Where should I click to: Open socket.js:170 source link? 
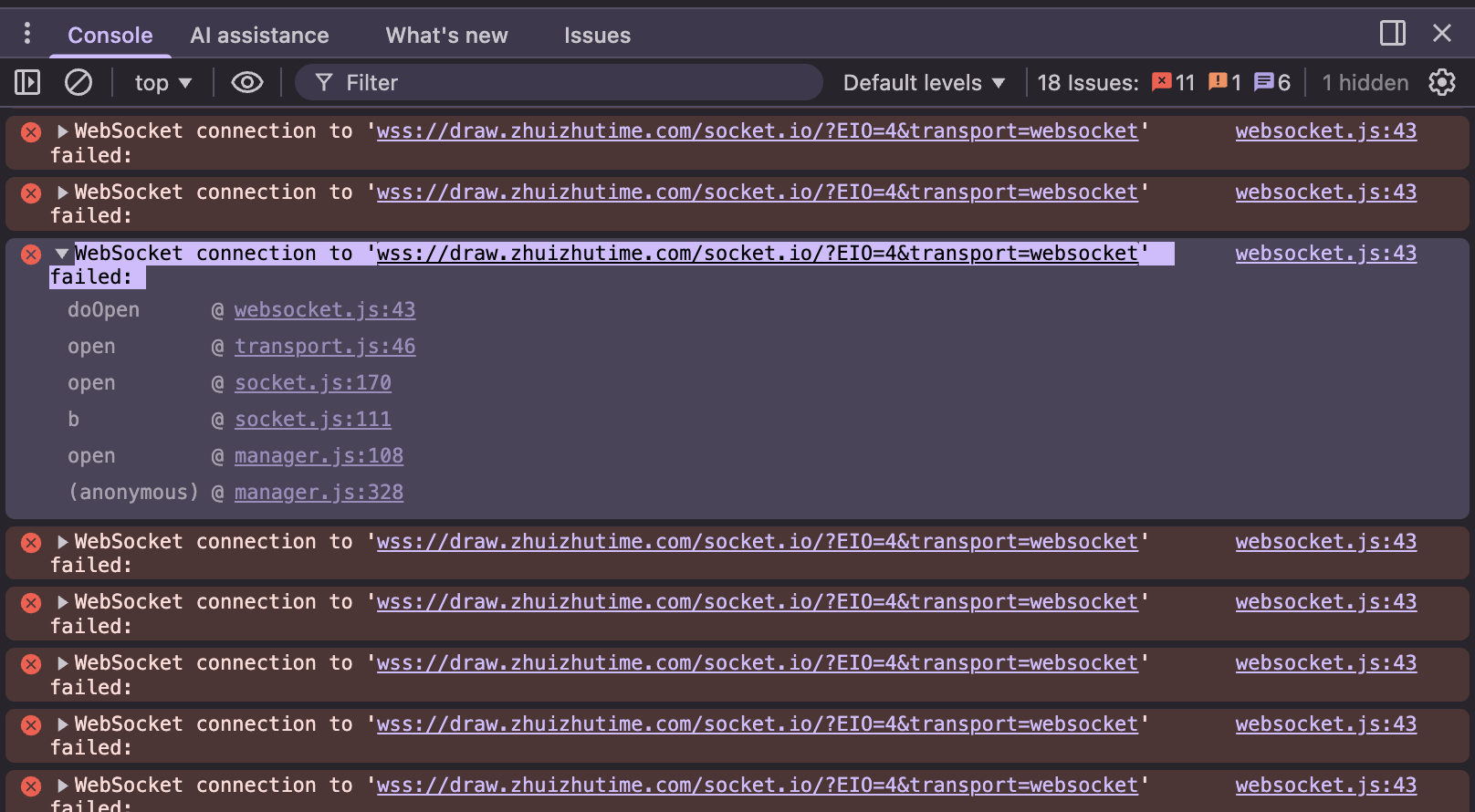[313, 383]
